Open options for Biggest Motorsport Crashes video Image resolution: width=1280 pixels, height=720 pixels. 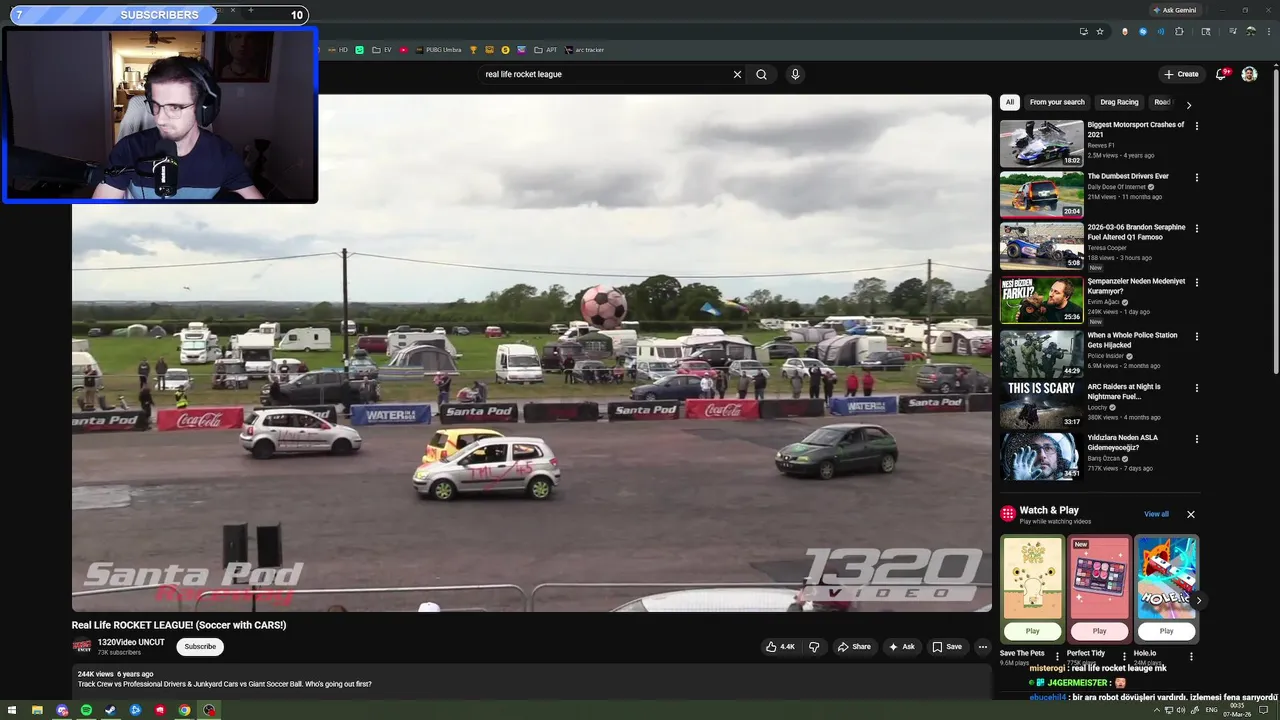pos(1196,126)
